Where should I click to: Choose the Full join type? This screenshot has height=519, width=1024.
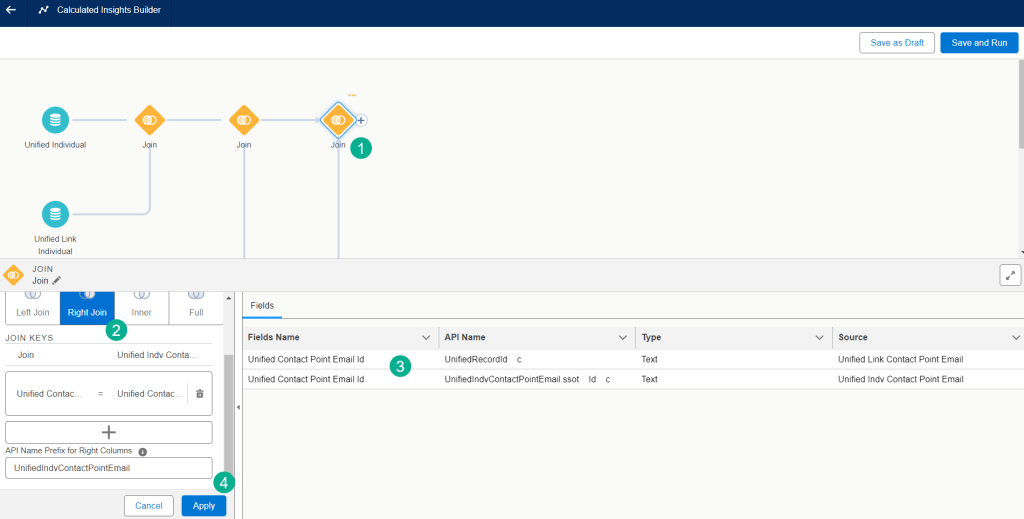[x=196, y=307]
